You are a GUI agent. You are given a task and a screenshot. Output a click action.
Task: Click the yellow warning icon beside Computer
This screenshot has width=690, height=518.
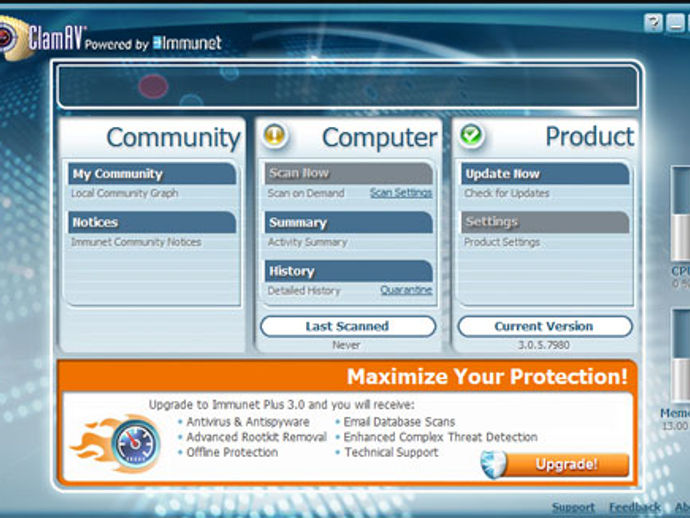tap(275, 135)
